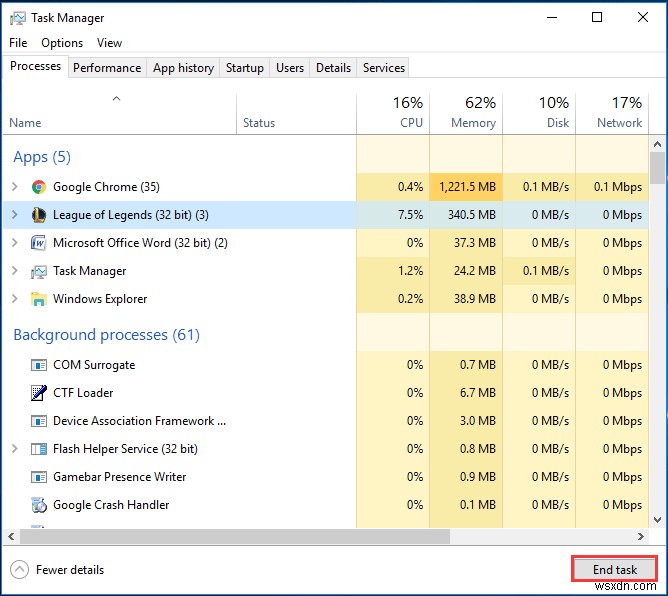Click the horizontal scrollbar left arrow
The height and width of the screenshot is (596, 668).
[12, 536]
